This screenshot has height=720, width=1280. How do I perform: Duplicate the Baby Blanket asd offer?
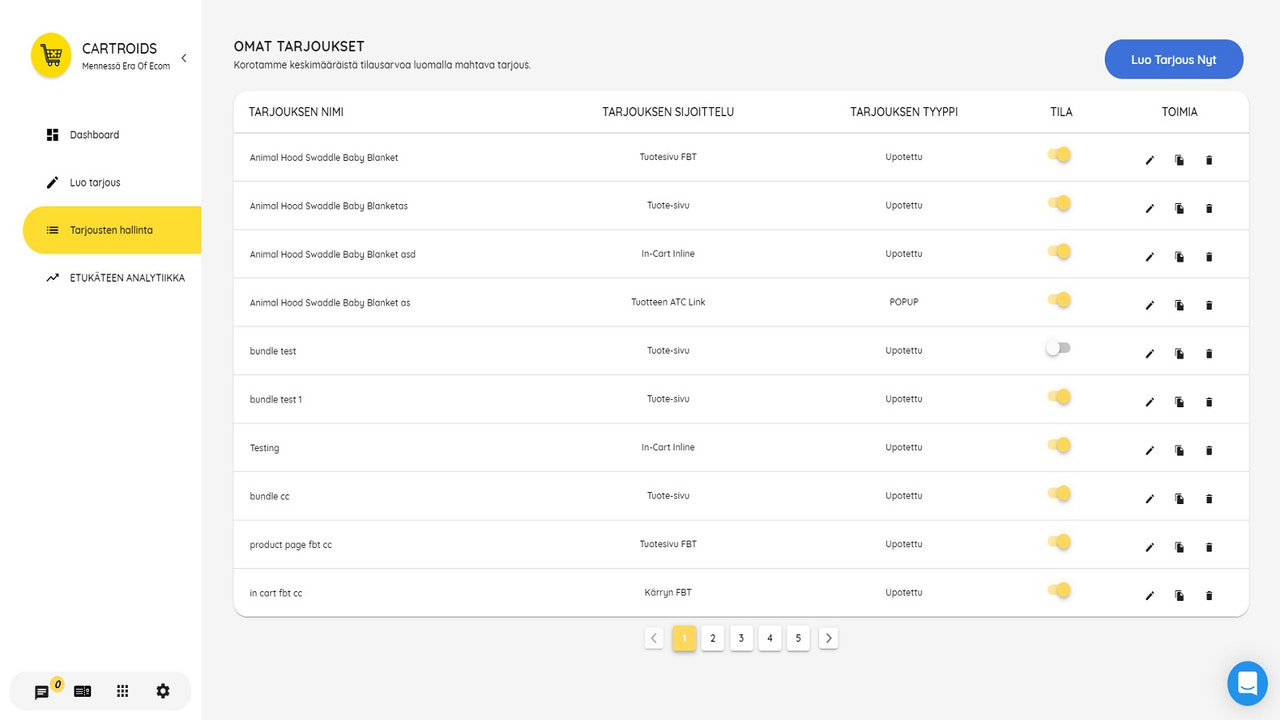pyautogui.click(x=1179, y=257)
